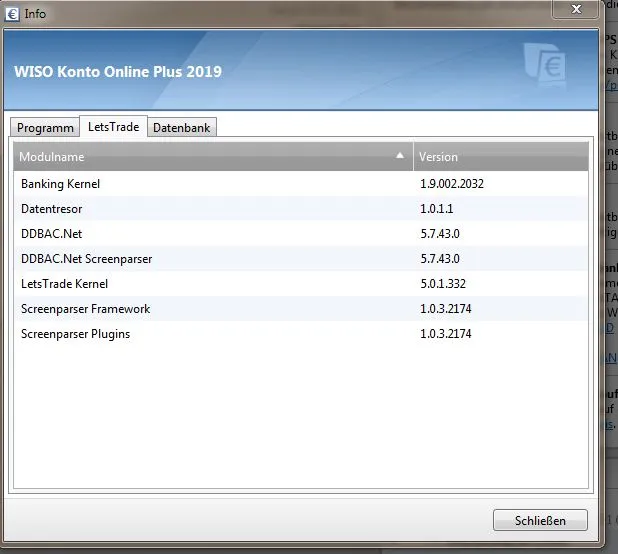Sort by the Modulname column header
The width and height of the screenshot is (618, 554).
(x=53, y=157)
